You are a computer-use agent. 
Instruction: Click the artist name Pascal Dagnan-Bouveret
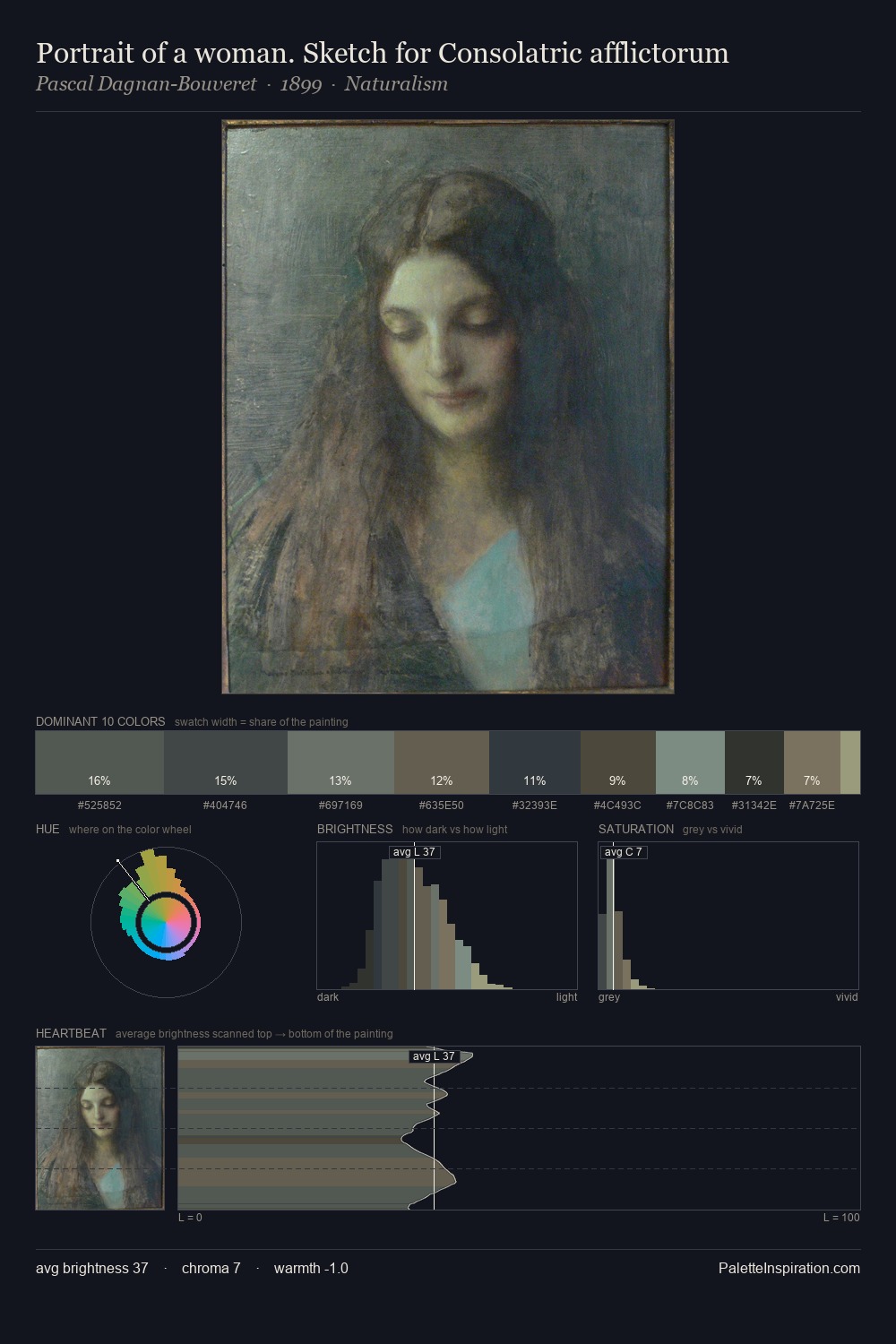click(x=146, y=84)
